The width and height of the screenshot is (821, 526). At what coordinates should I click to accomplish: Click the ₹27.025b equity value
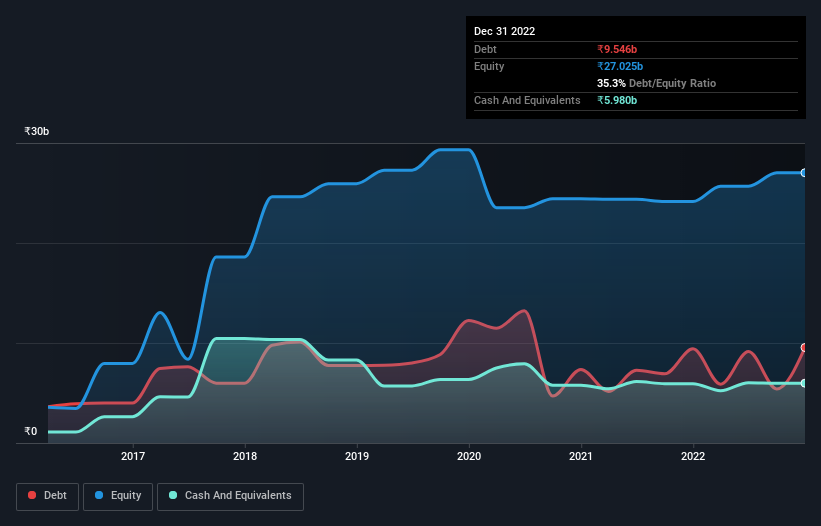click(620, 66)
